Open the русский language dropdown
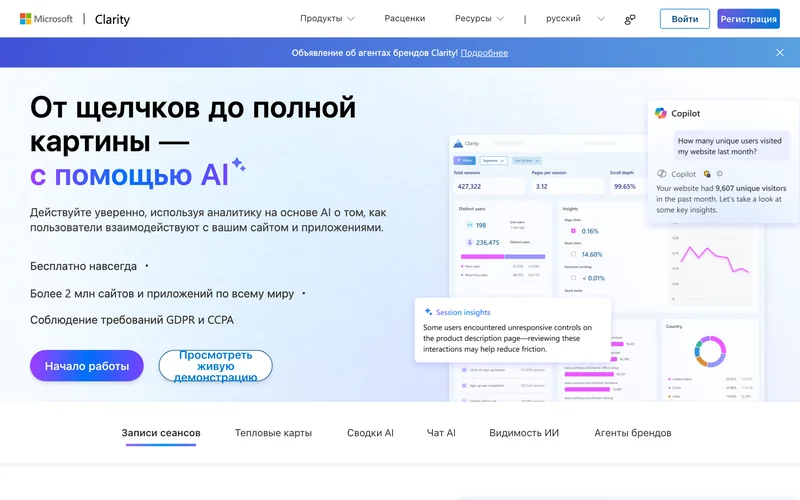Screen dimensions: 800x500 pos(575,18)
